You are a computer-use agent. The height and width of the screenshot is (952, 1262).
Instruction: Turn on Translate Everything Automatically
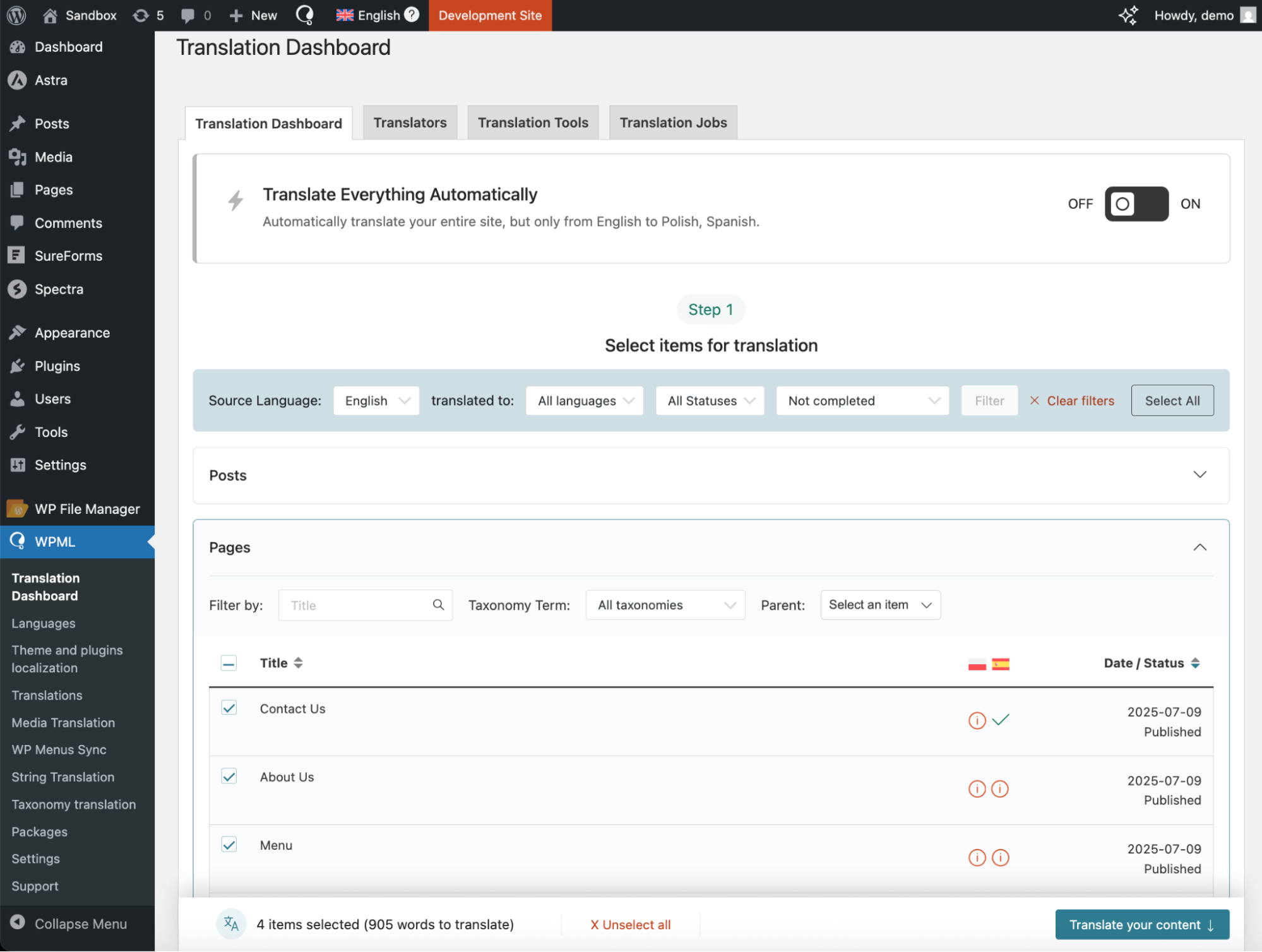(x=1136, y=204)
